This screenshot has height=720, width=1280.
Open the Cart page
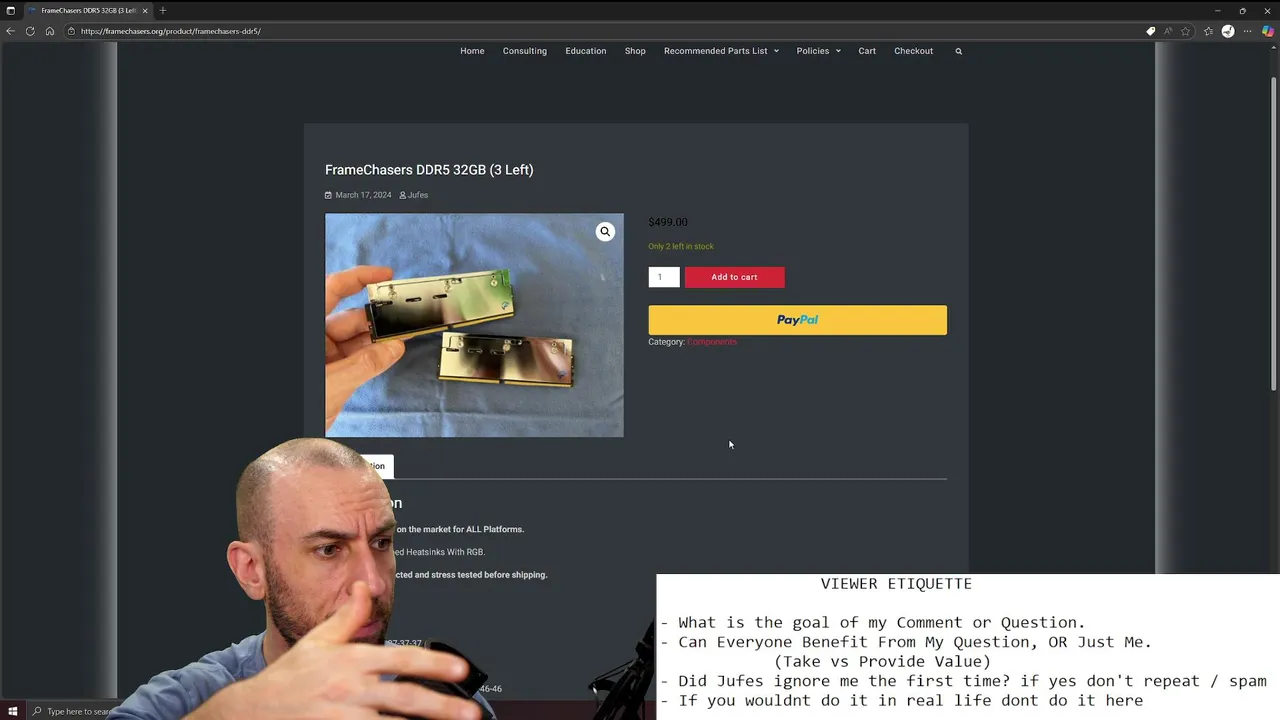867,51
